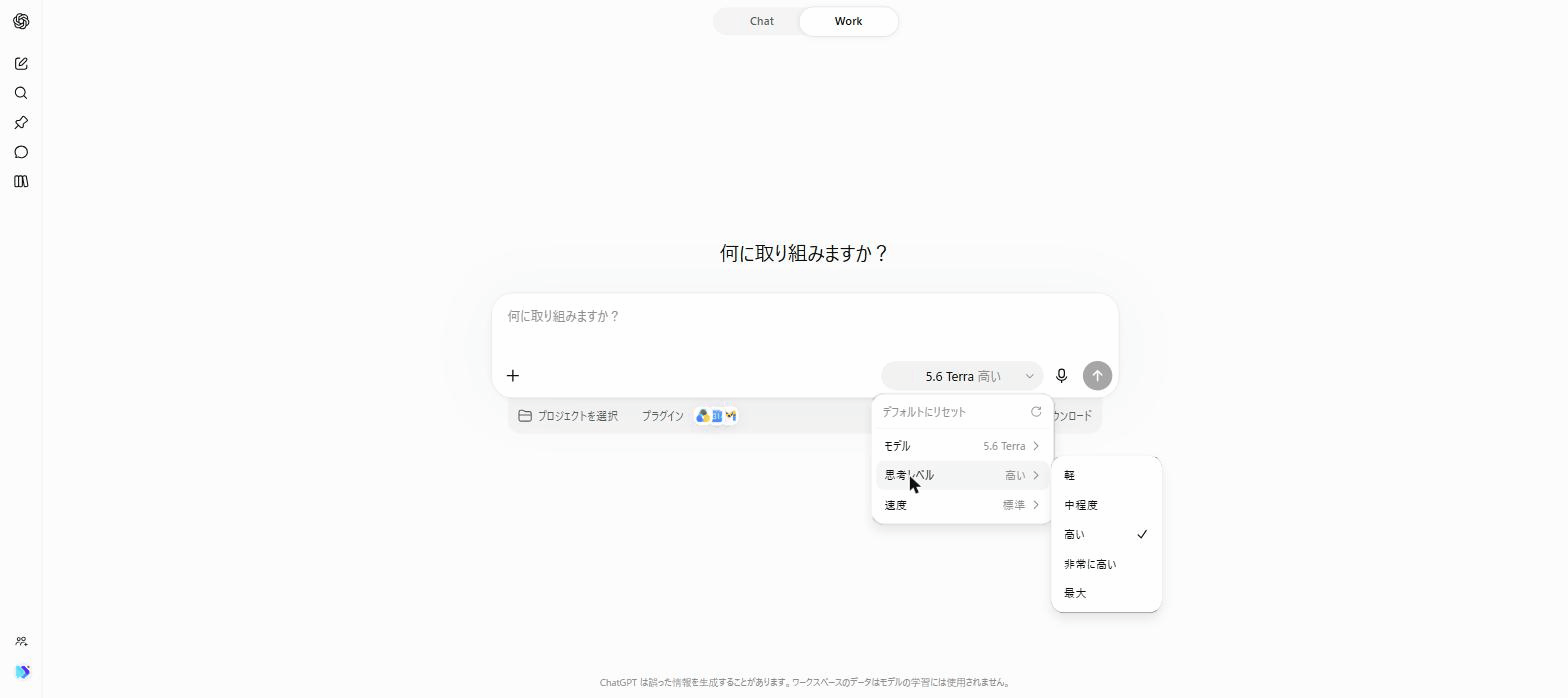Open chats via the speech bubble icon
The image size is (1568, 698).
pos(21,152)
